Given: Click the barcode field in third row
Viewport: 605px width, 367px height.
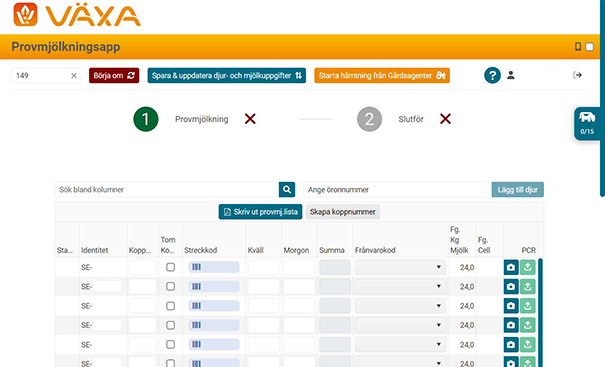Looking at the screenshot, I should pyautogui.click(x=214, y=306).
